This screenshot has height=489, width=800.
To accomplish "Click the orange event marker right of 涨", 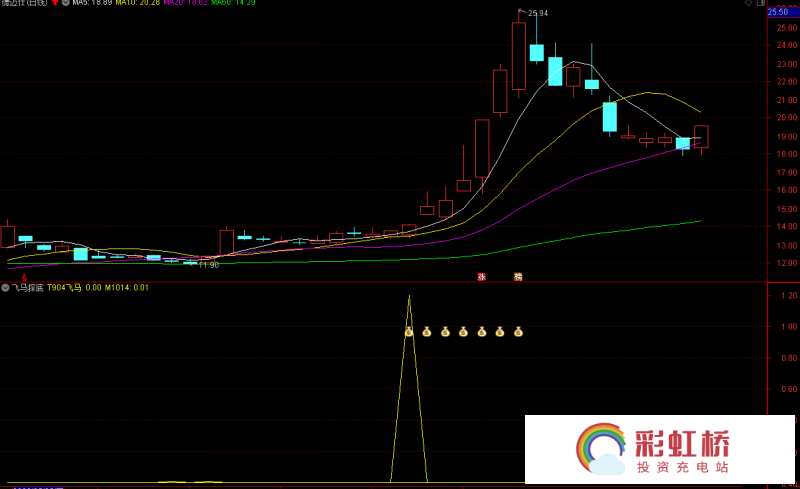I will 518,277.
